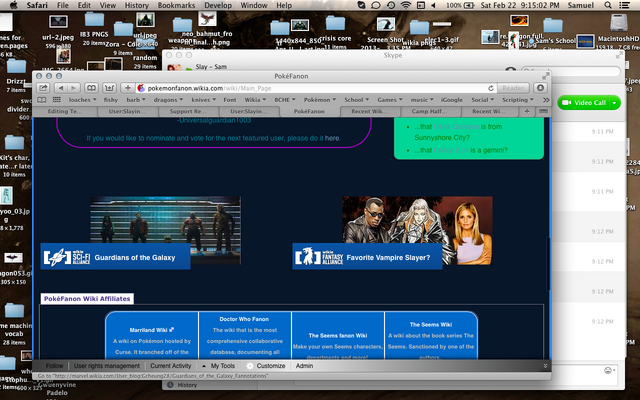Open Doctor Who Fanon affiliate link
Viewport: 640px width, 400px height.
[244, 319]
